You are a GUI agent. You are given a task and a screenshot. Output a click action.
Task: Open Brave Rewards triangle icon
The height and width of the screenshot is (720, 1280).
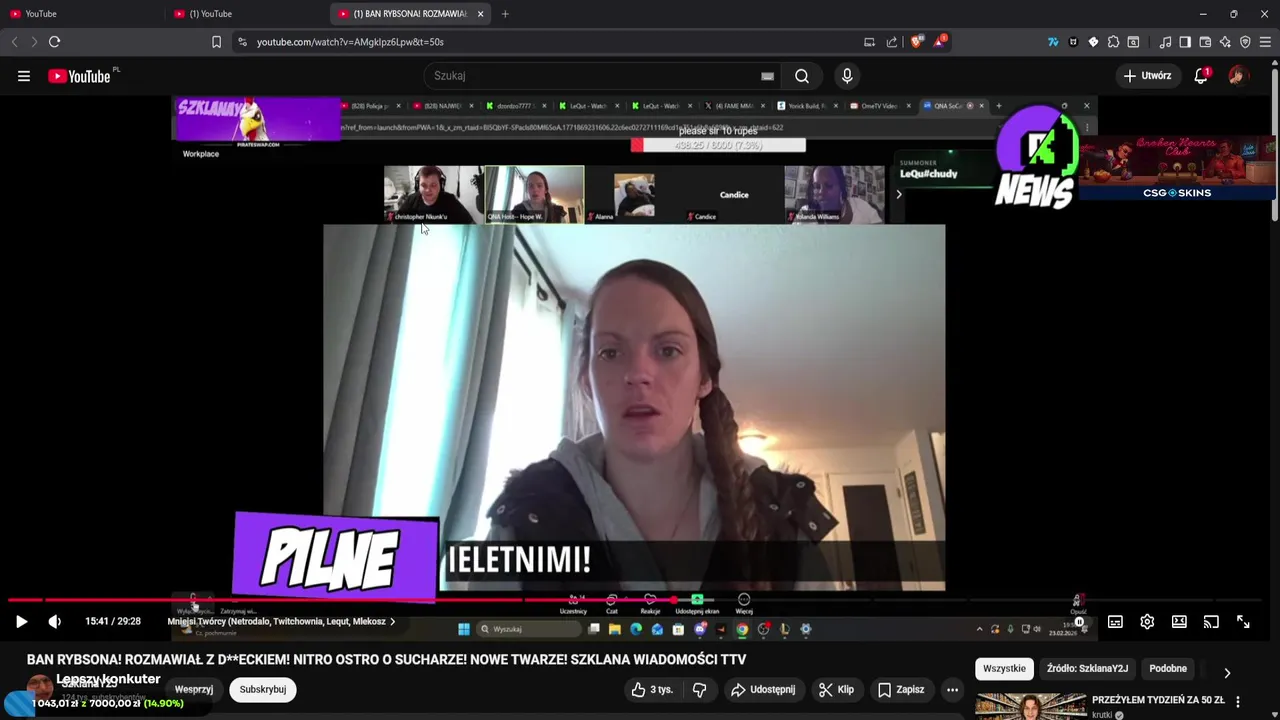click(x=940, y=42)
